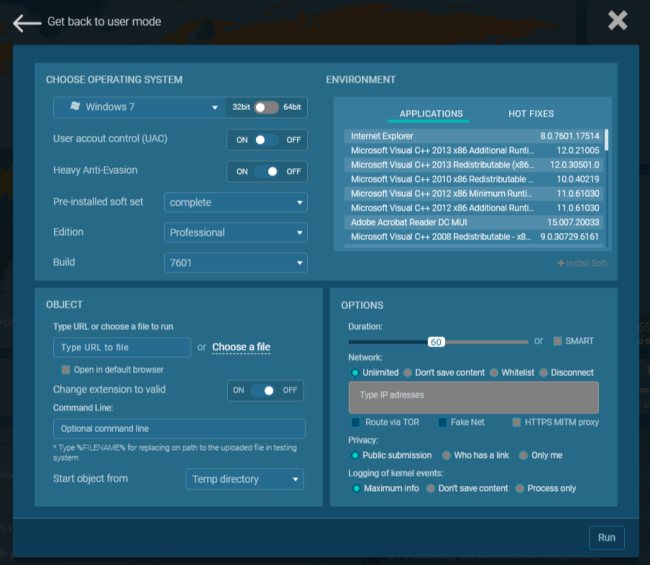
Task: Switch to the HOT FIXES tab
Action: click(531, 114)
